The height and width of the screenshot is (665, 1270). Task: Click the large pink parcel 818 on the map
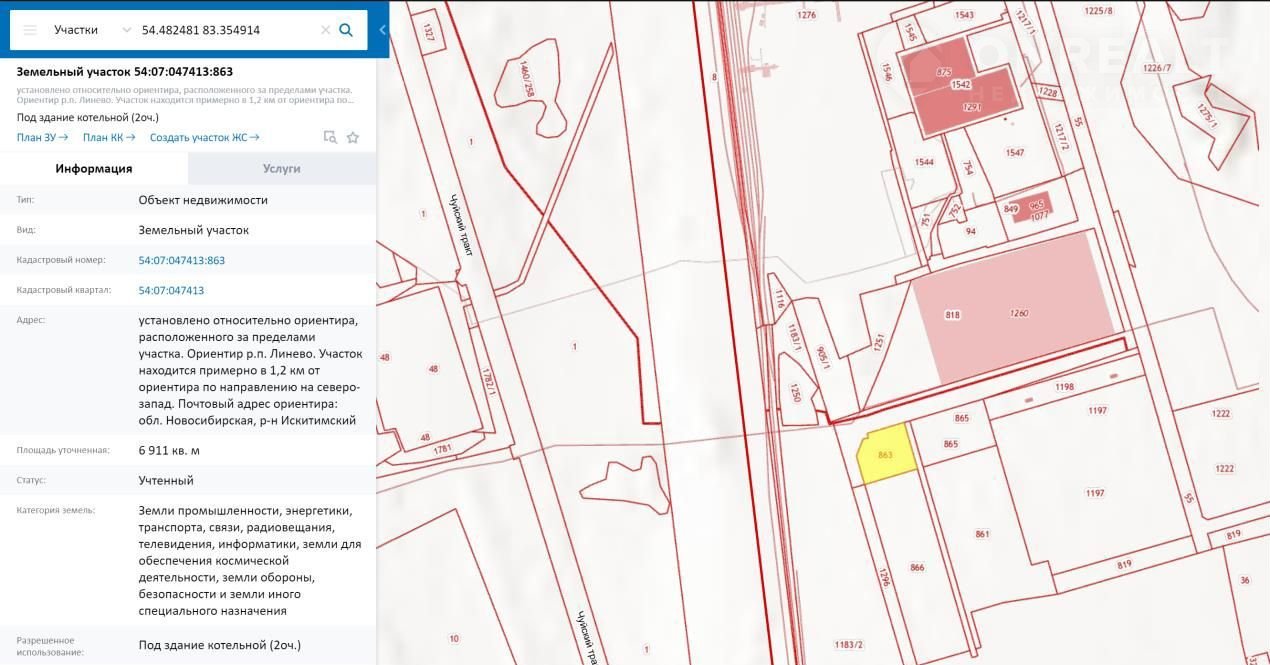point(1010,310)
